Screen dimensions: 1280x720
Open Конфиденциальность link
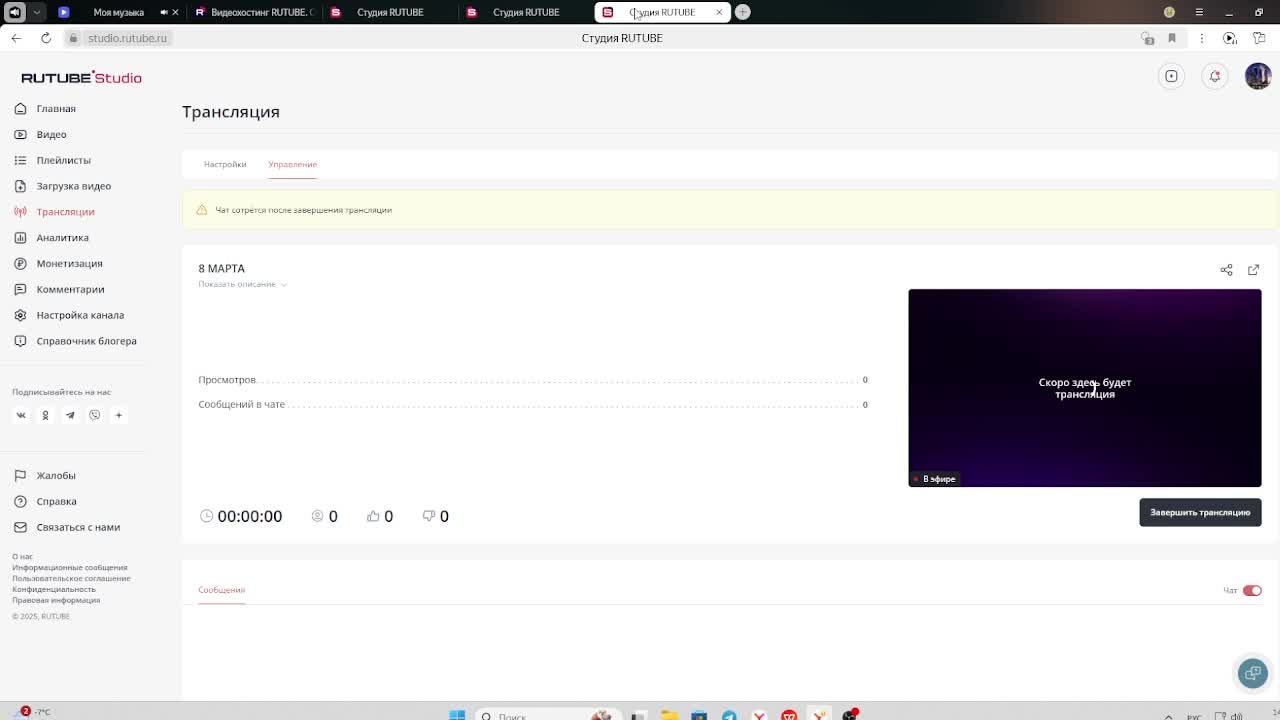pyautogui.click(x=54, y=589)
